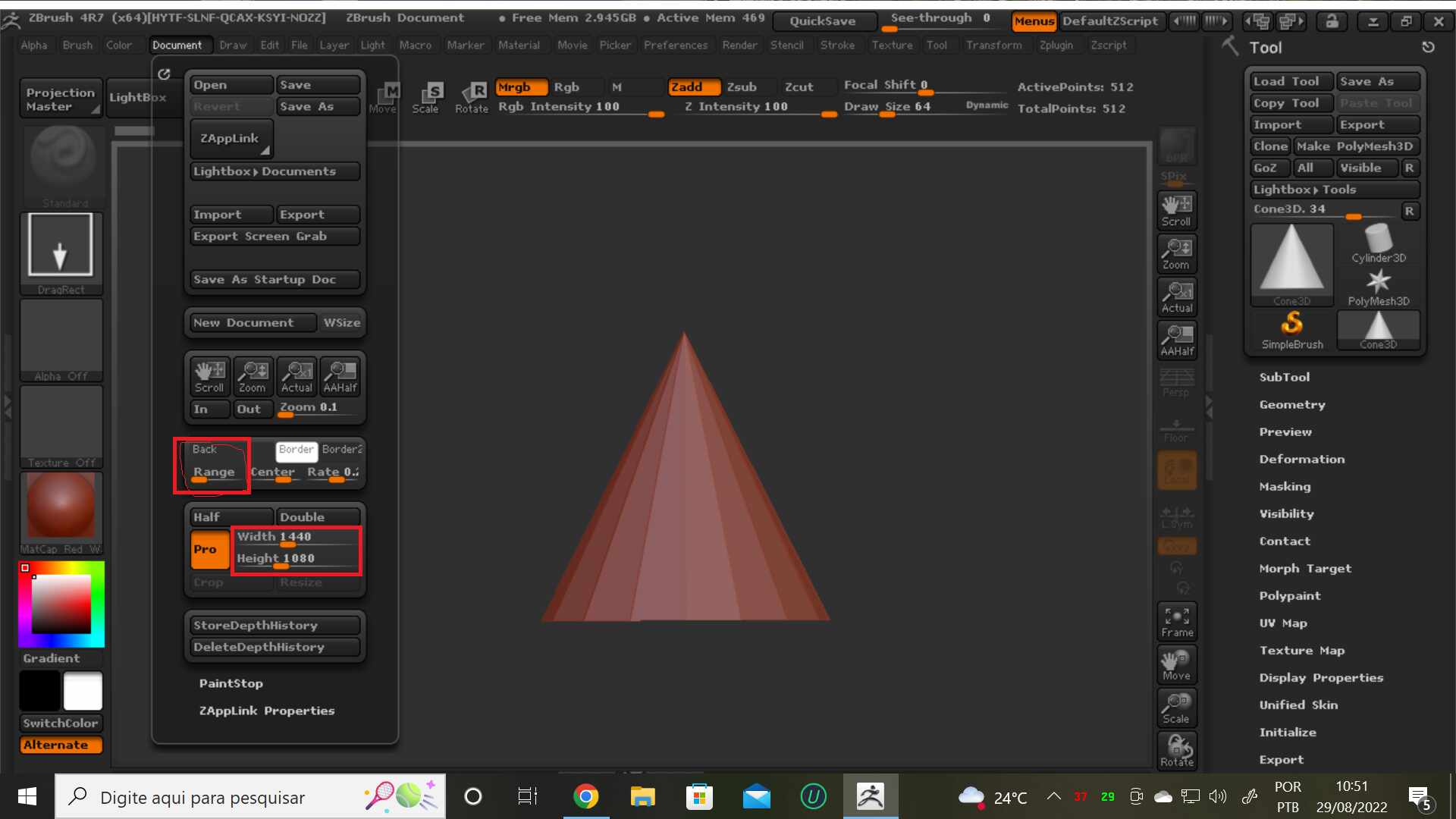
Task: Open the Mail app from the taskbar
Action: (756, 796)
